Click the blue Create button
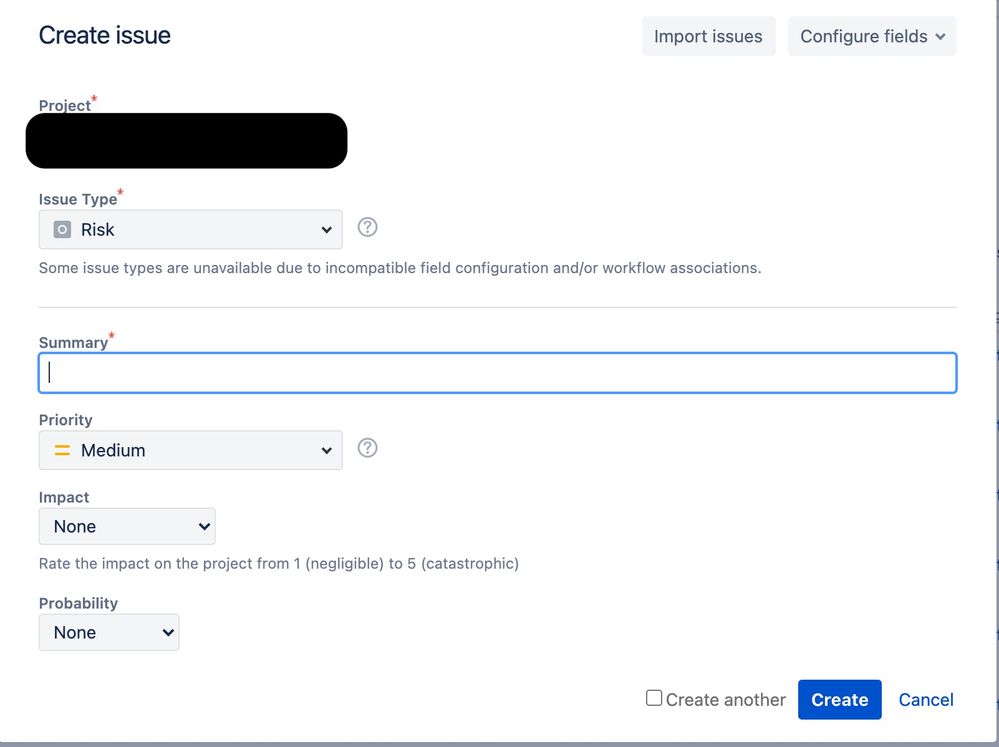Viewport: 999px width, 747px height. pyautogui.click(x=839, y=700)
